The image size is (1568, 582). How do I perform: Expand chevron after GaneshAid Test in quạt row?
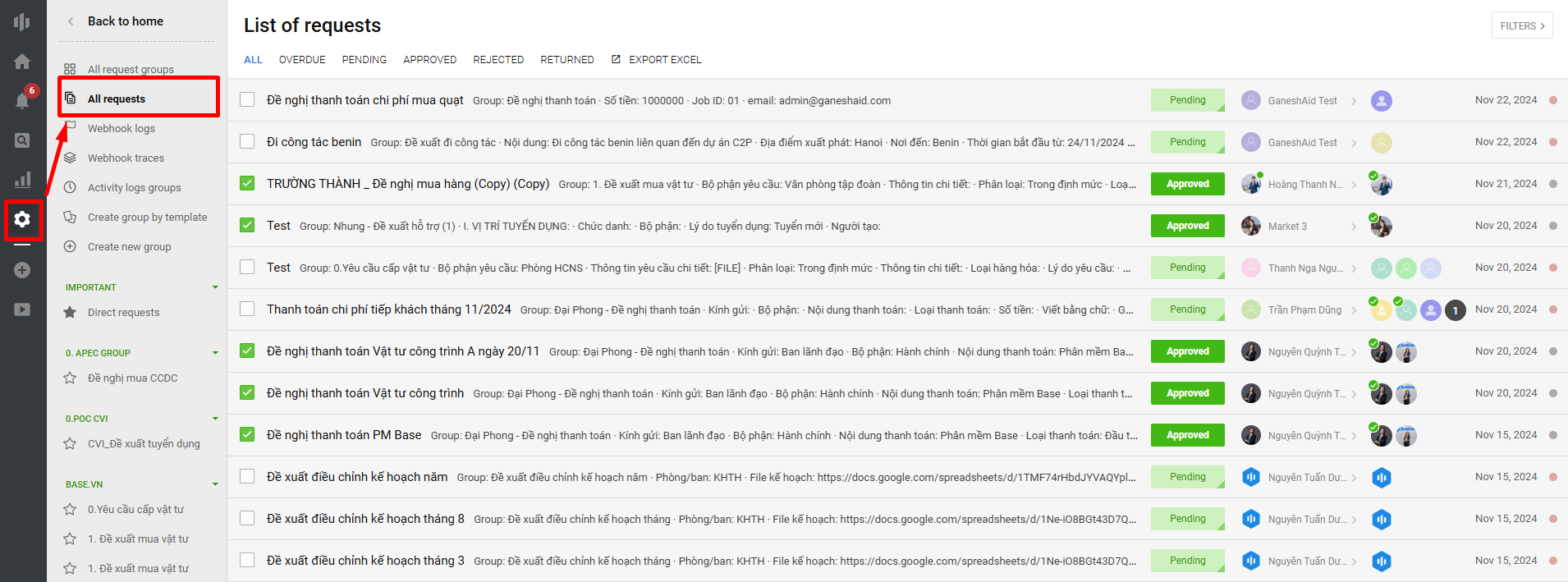point(1354,101)
